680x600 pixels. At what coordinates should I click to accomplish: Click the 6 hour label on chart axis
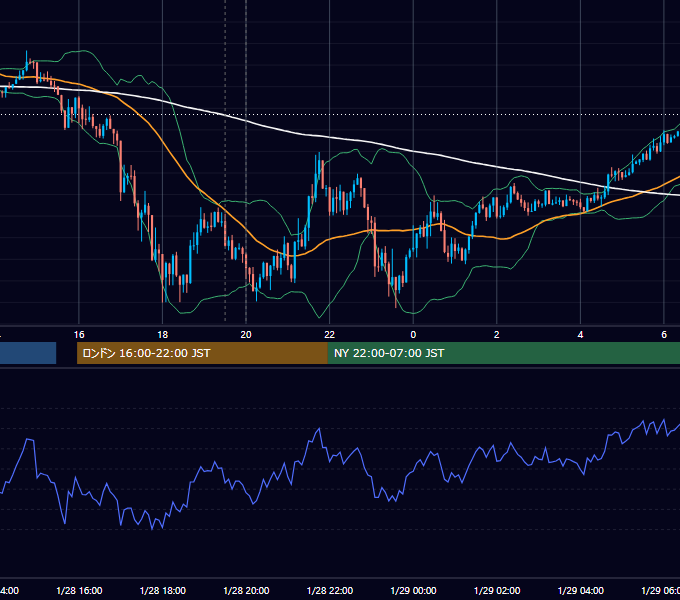664,335
